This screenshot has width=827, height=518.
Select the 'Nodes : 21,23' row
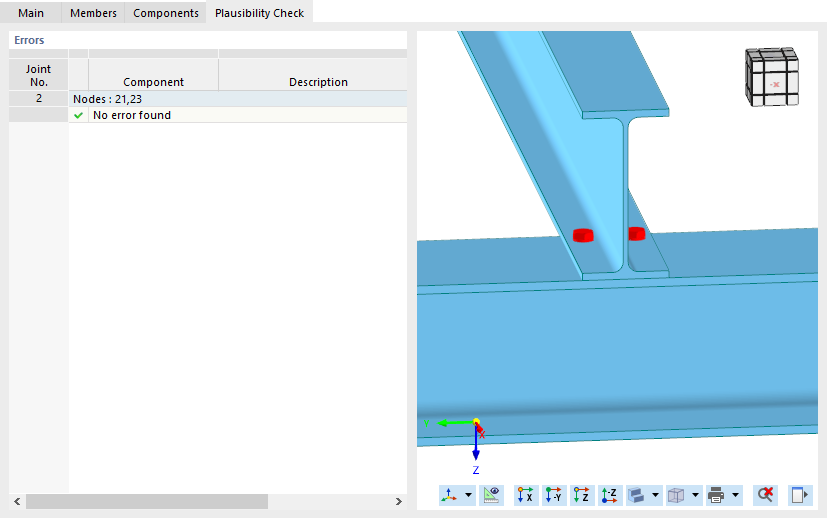click(238, 99)
